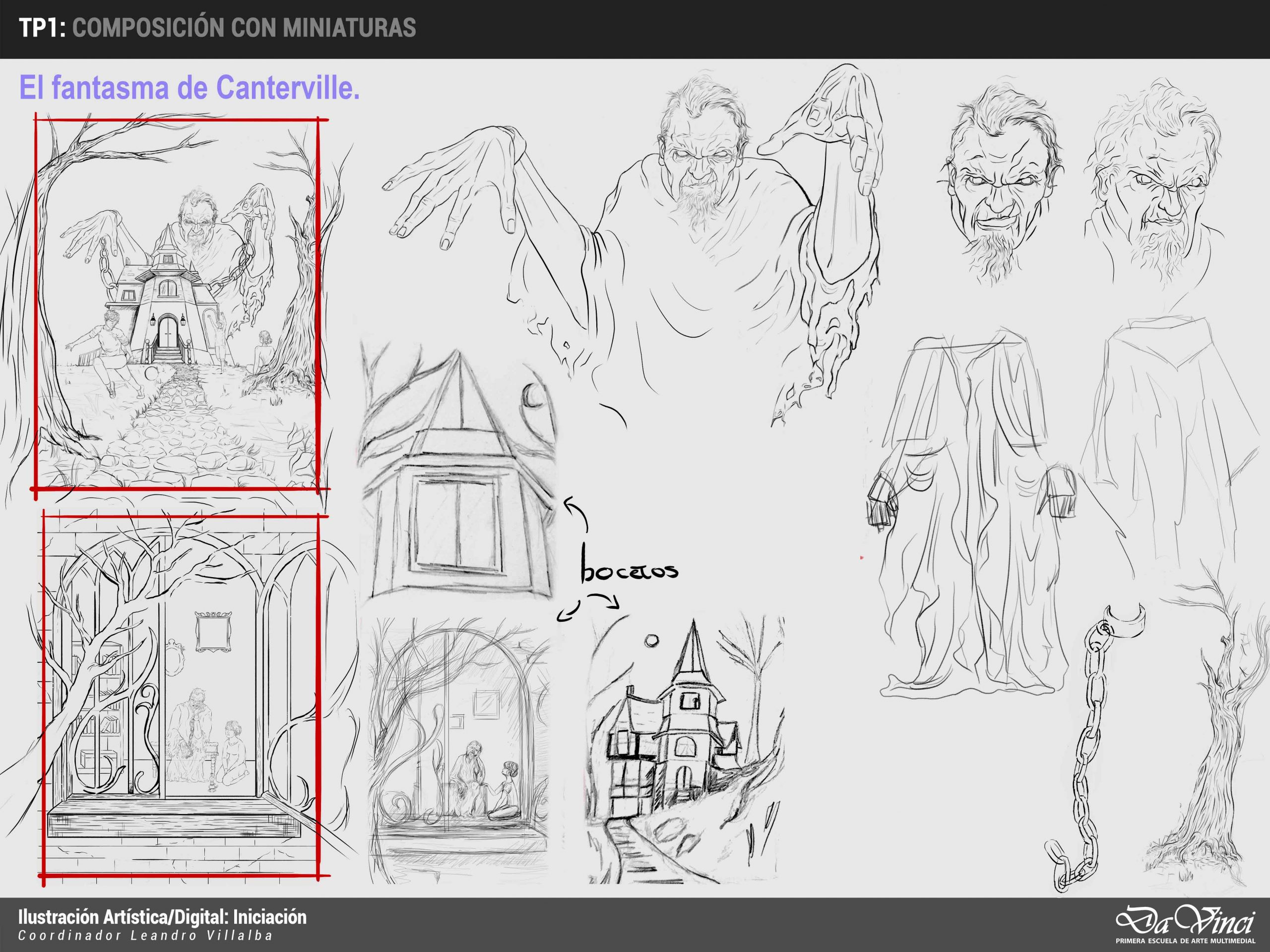The height and width of the screenshot is (952, 1270).
Task: Click 'Ilustración Artística/Digital: Iniciación' footer text
Action: pyautogui.click(x=163, y=917)
